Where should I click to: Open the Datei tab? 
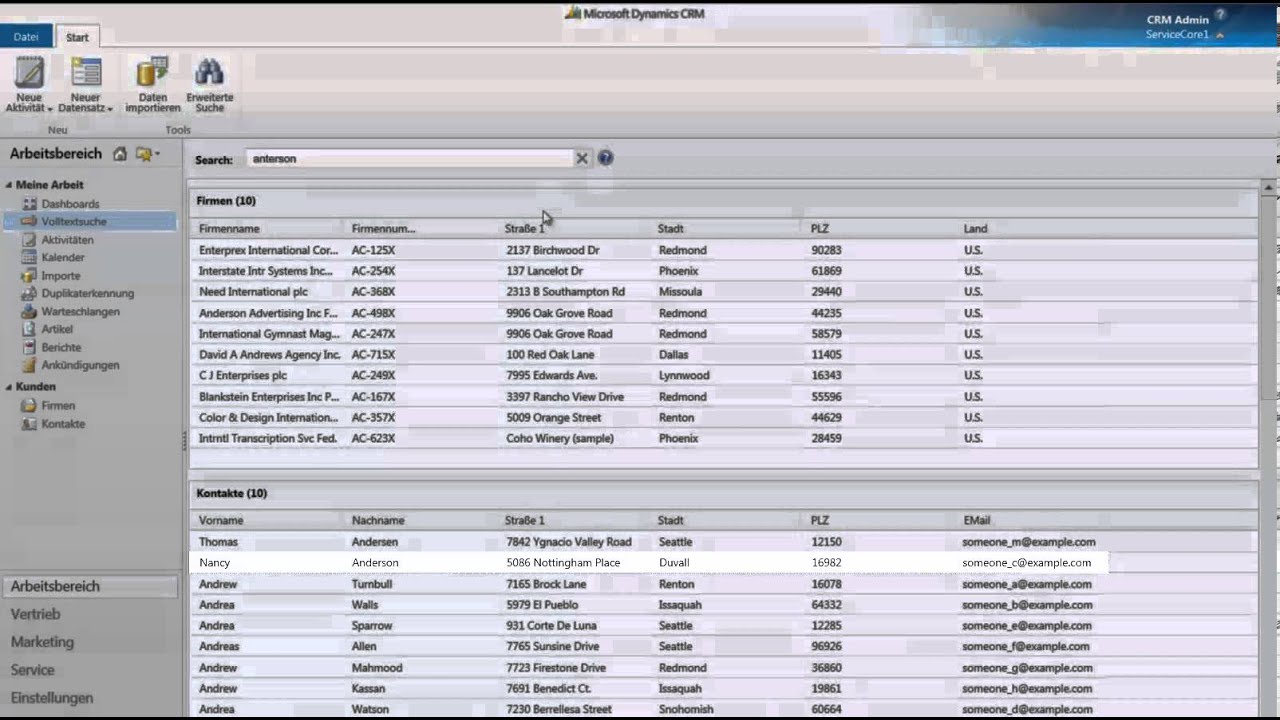coord(26,37)
